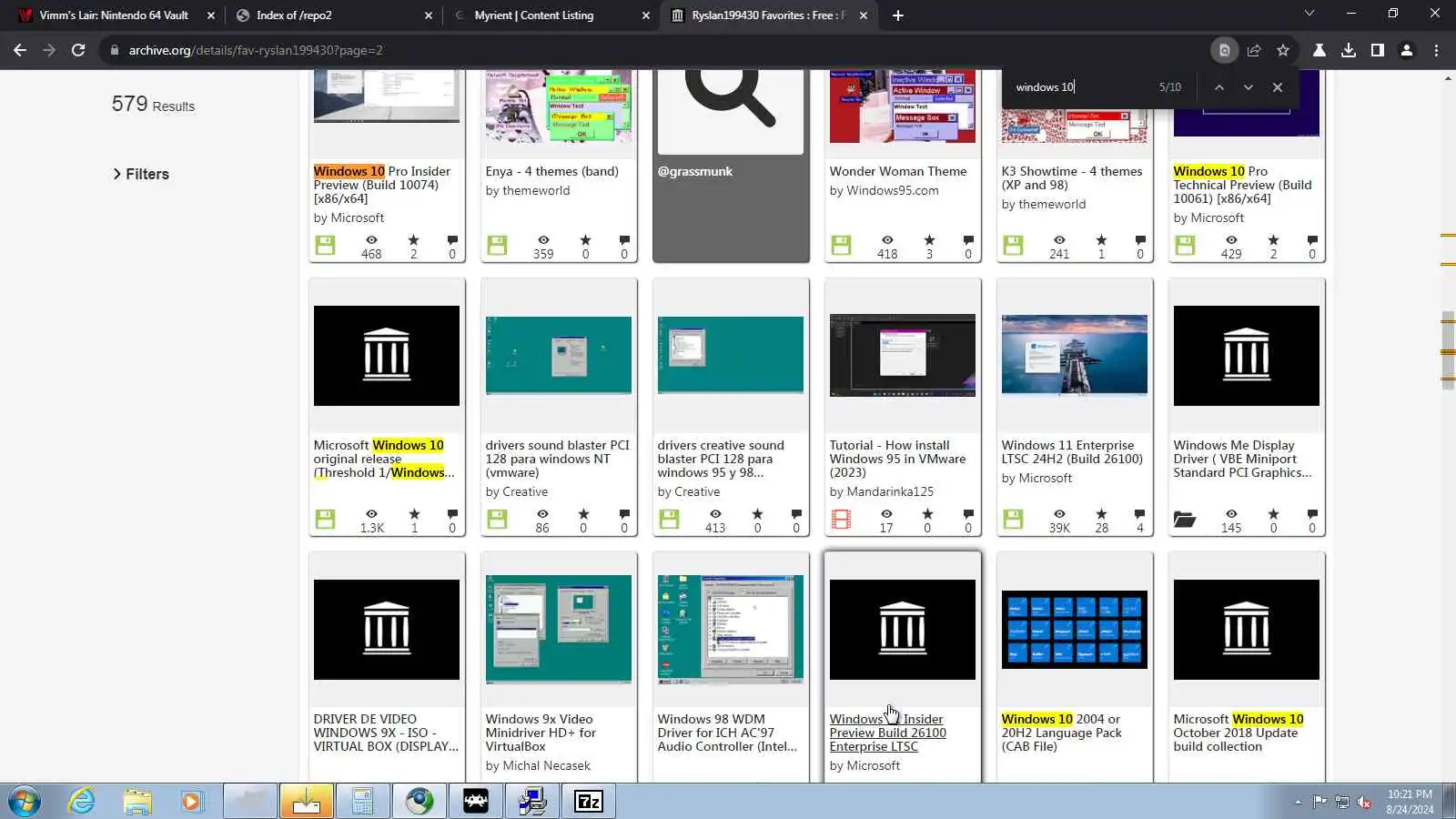This screenshot has height=819, width=1456.
Task: Click the forward navigation arrow
Action: pos(49,50)
